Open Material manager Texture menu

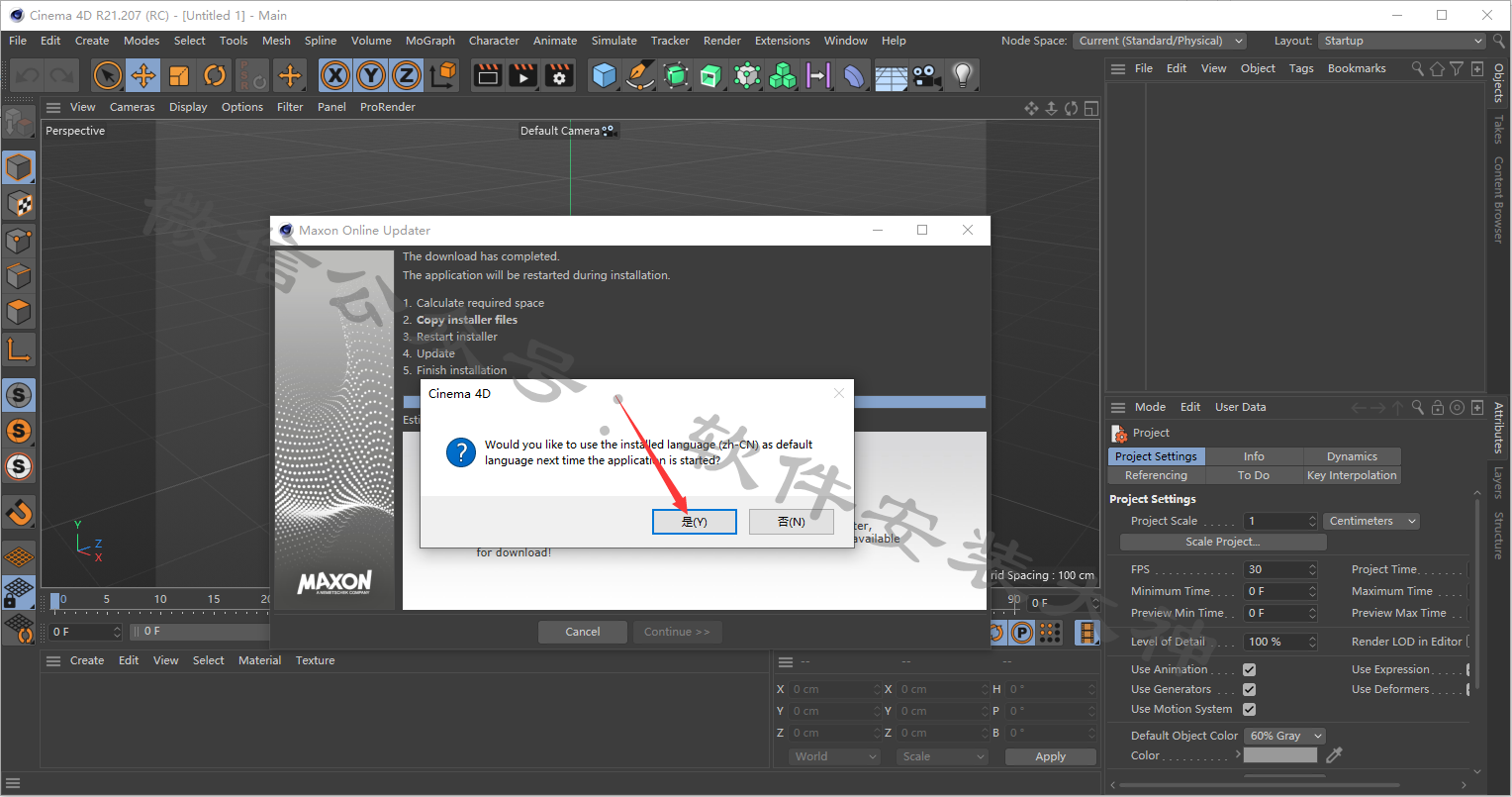(x=315, y=660)
